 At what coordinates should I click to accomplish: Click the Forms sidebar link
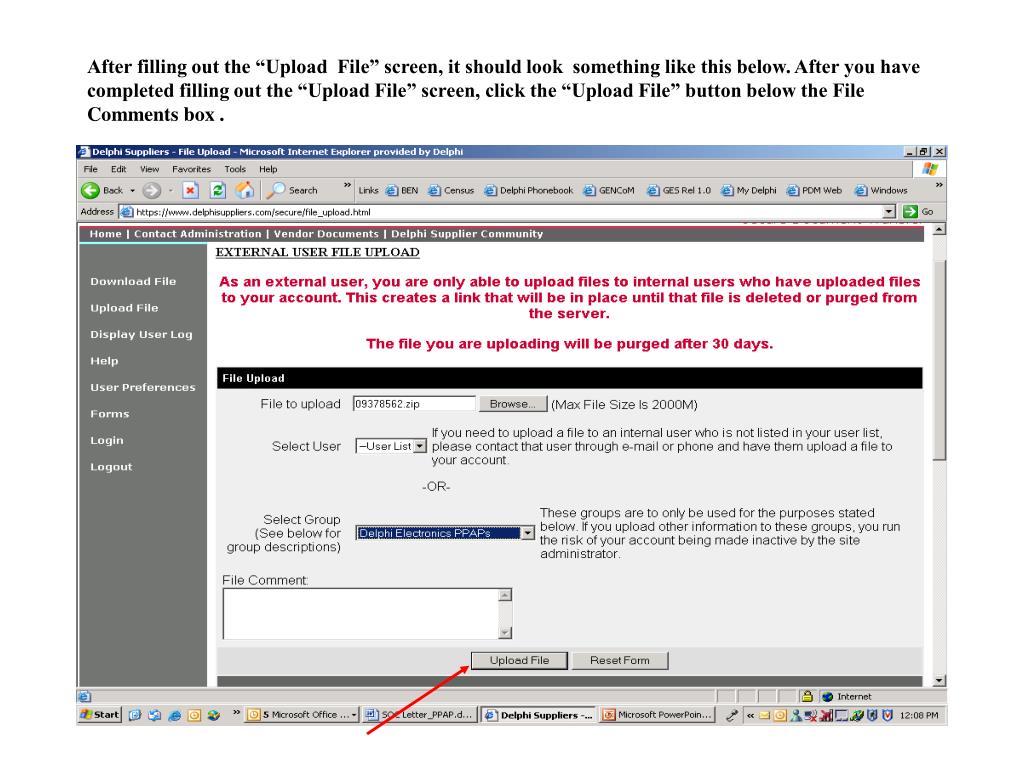pyautogui.click(x=110, y=414)
